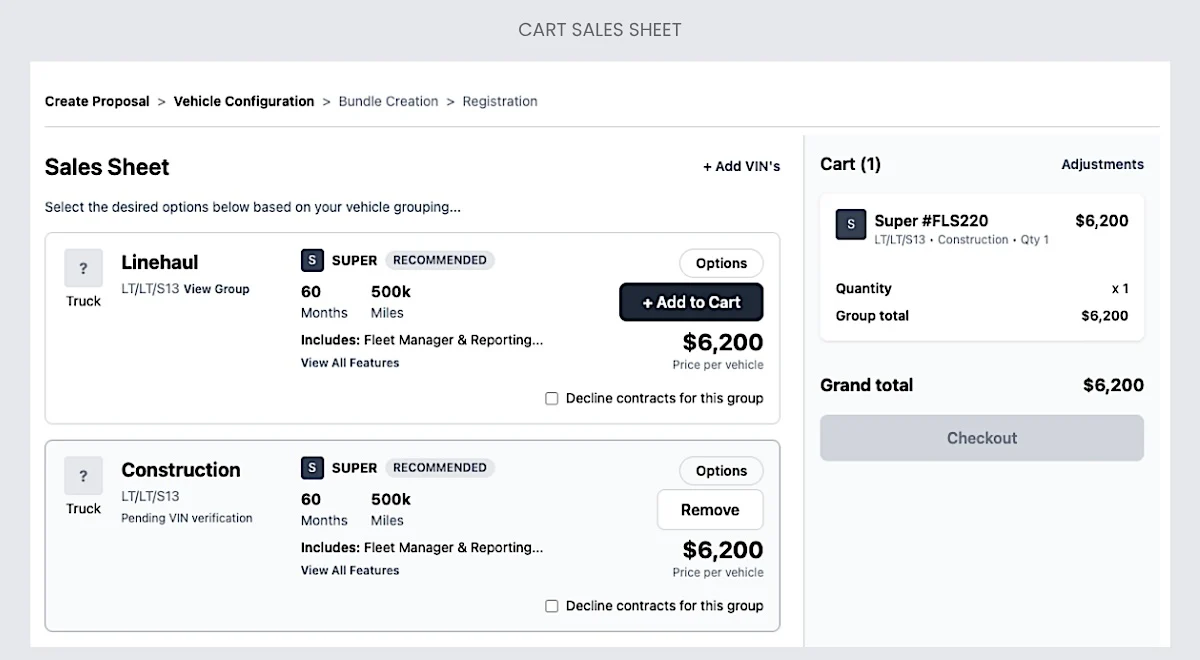Add Linehaul Super plan to cart
Viewport: 1200px width, 660px height.
[x=691, y=302]
